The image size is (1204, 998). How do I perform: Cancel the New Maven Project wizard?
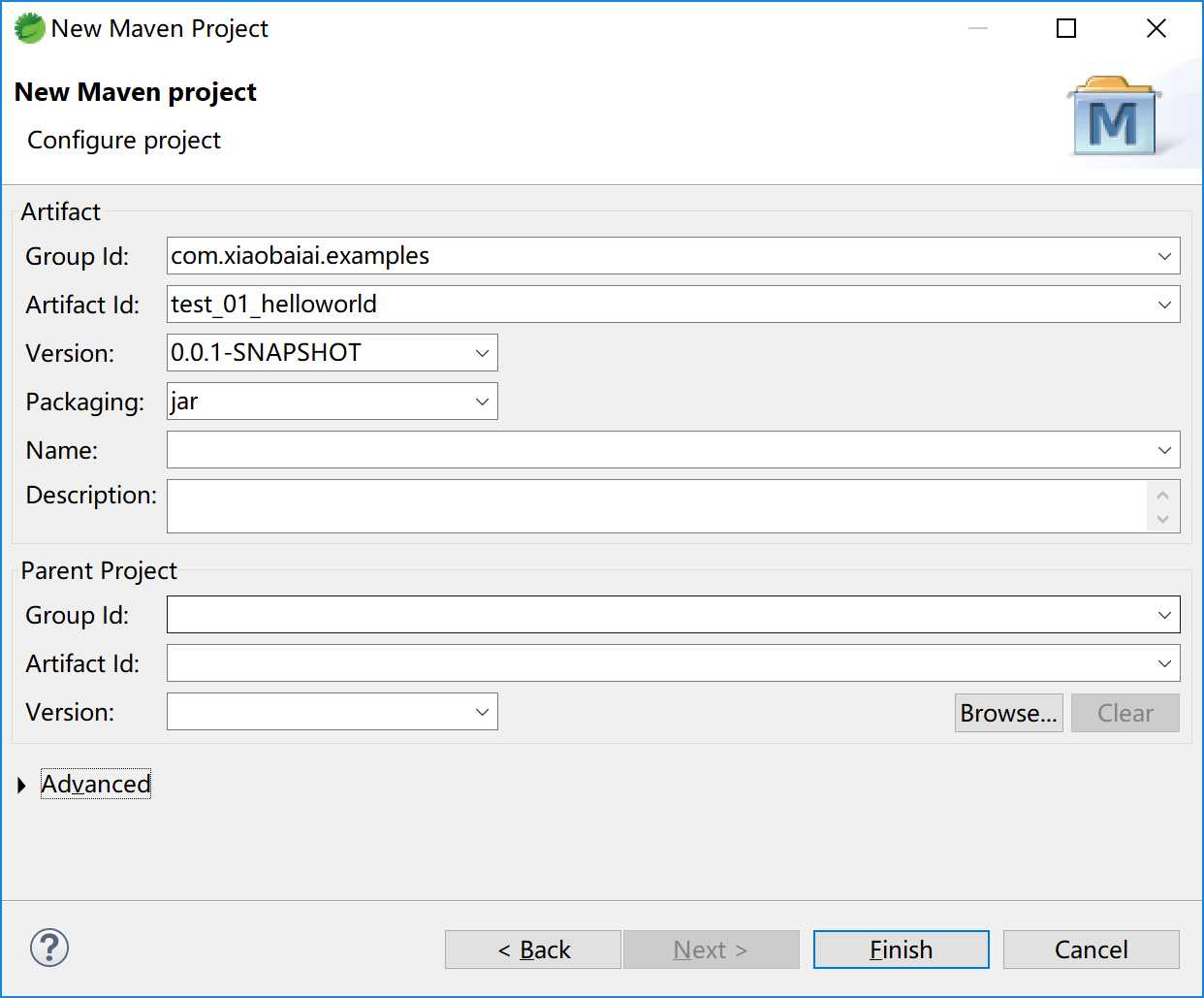tap(1092, 950)
